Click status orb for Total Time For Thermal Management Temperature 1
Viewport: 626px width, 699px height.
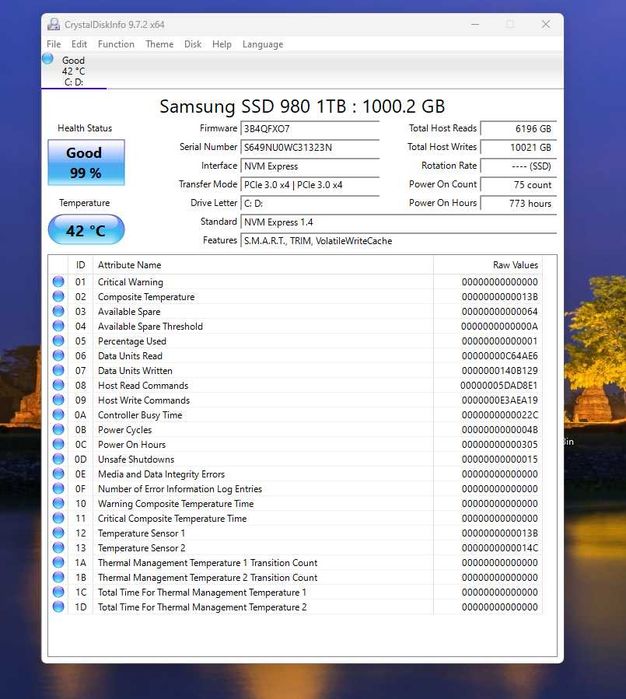[x=58, y=591]
